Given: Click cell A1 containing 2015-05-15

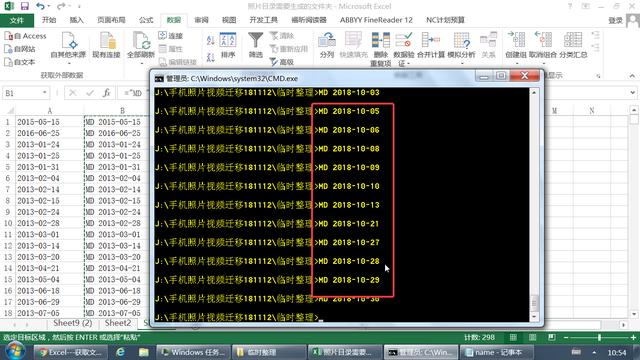Looking at the screenshot, I should 49,122.
